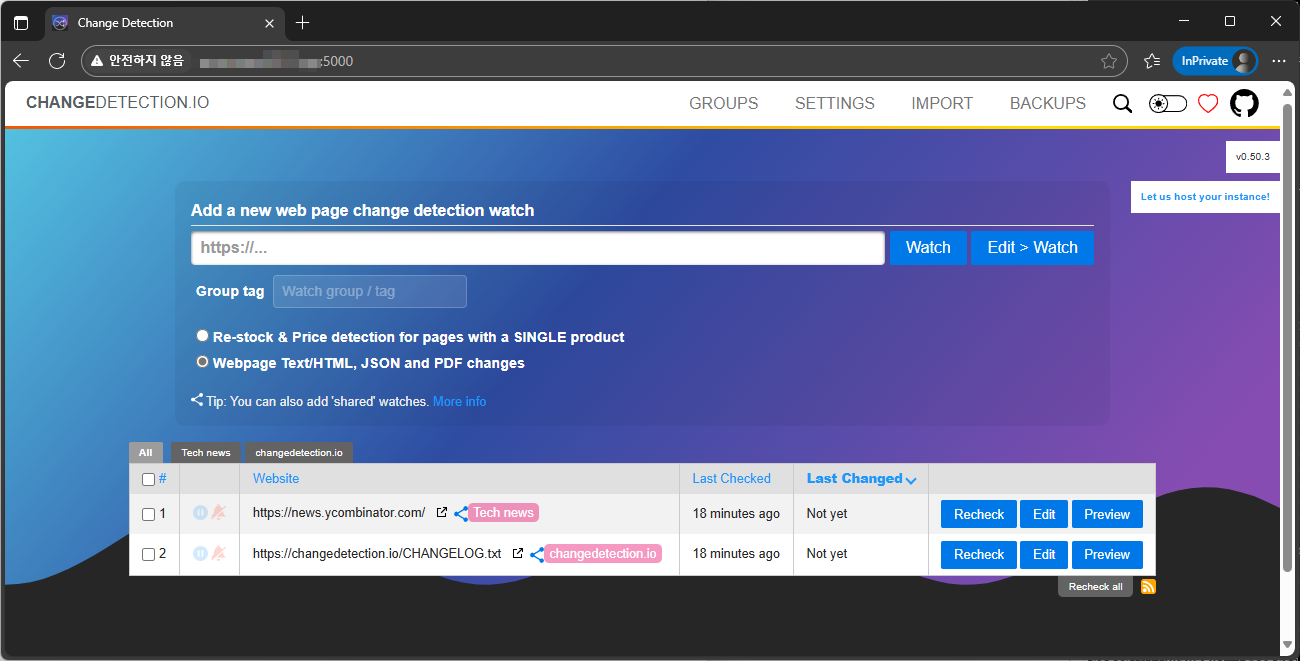Sort by Last Checked column
The image size is (1300, 661).
731,478
